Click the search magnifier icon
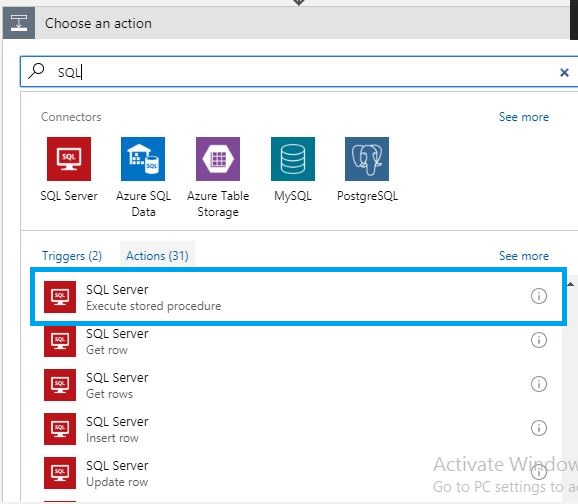The width and height of the screenshot is (578, 504). click(x=36, y=70)
